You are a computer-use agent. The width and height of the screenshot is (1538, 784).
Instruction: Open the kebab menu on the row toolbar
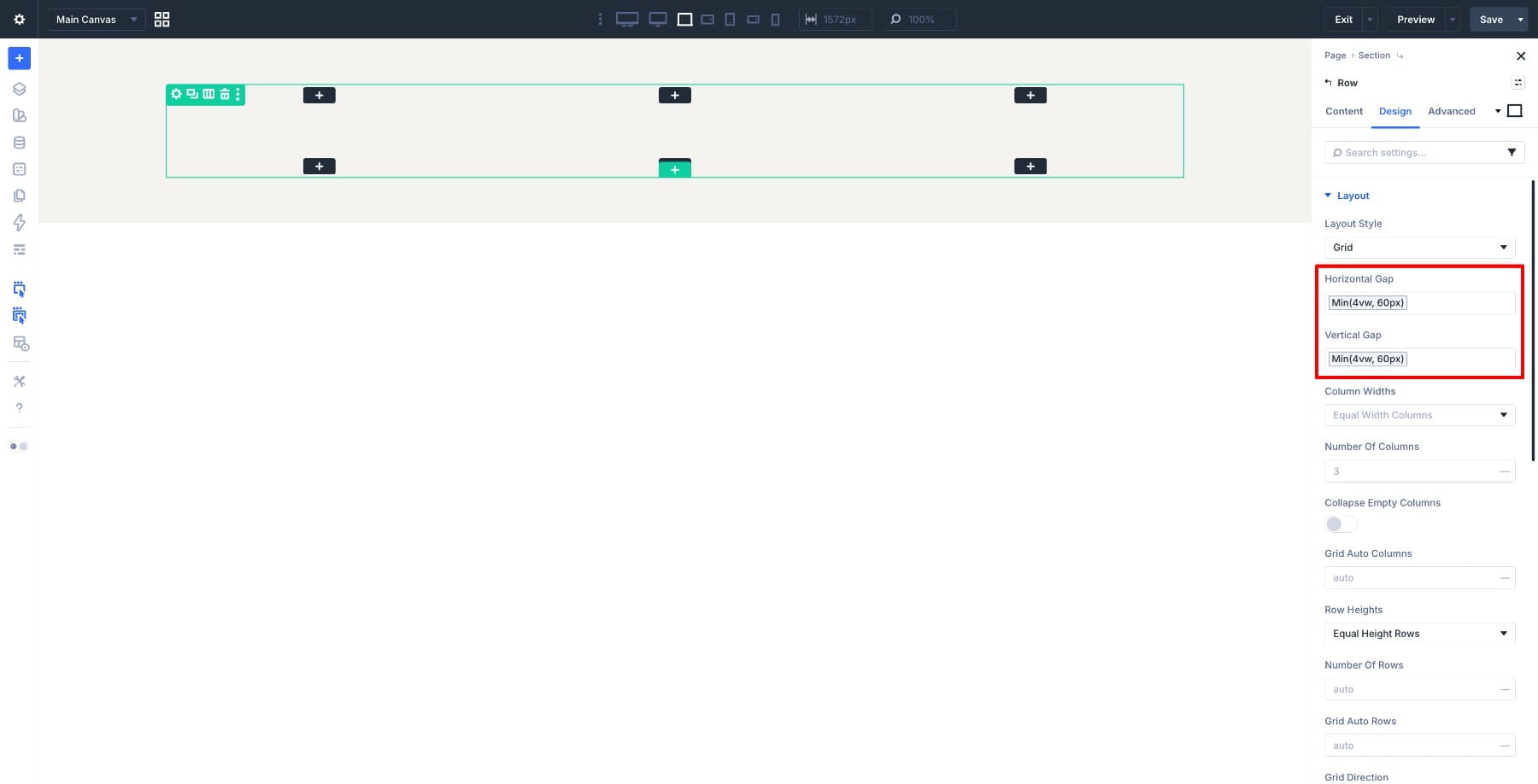(x=238, y=95)
